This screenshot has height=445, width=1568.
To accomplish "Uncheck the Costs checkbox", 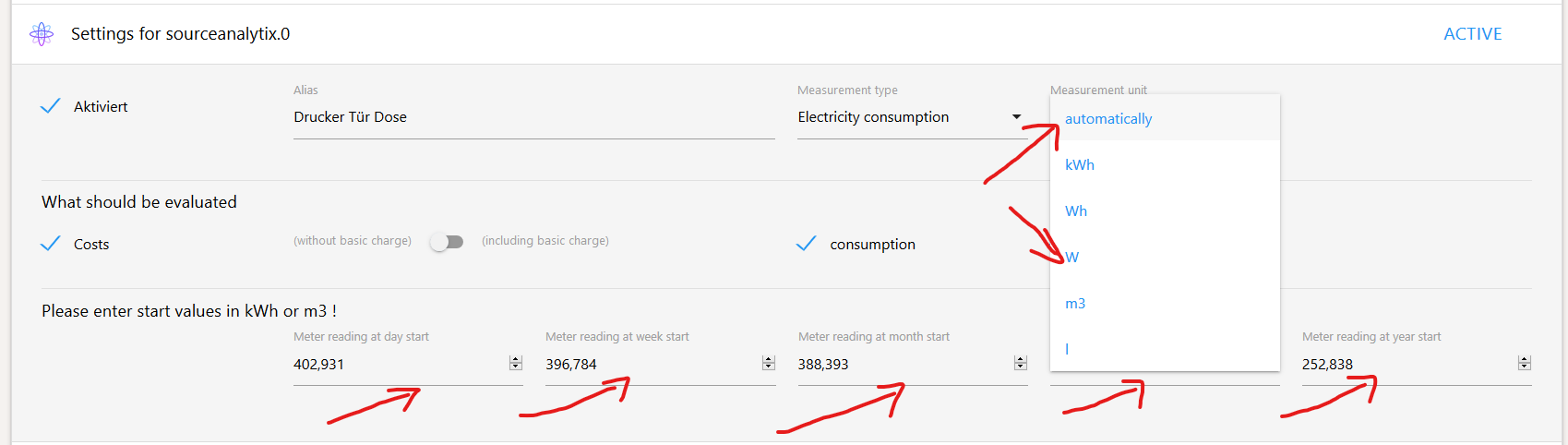I will [x=51, y=244].
